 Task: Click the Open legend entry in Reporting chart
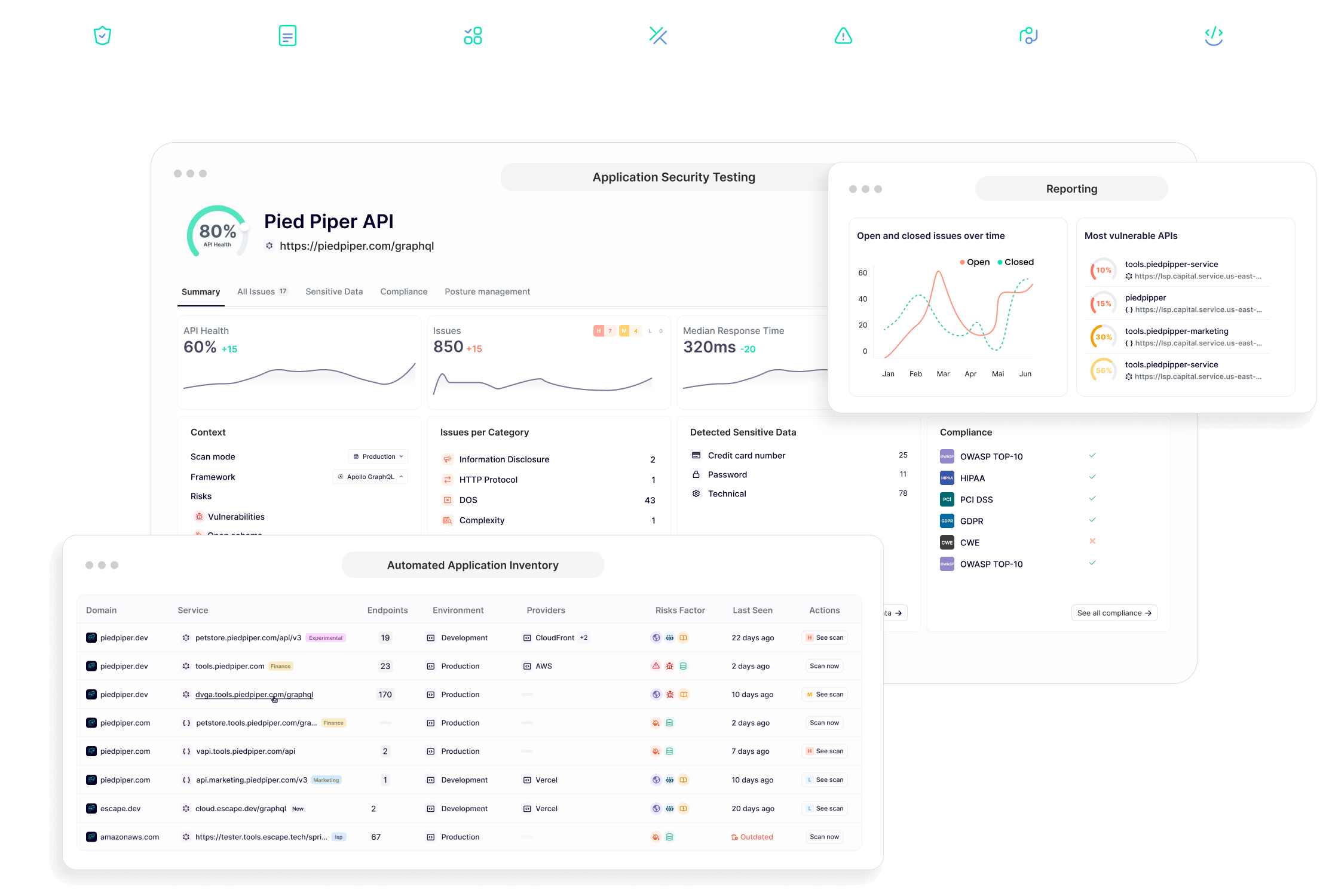pos(975,262)
